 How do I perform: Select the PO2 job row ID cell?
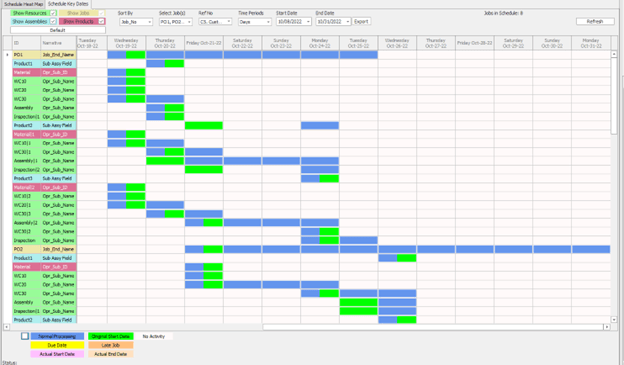click(x=26, y=250)
